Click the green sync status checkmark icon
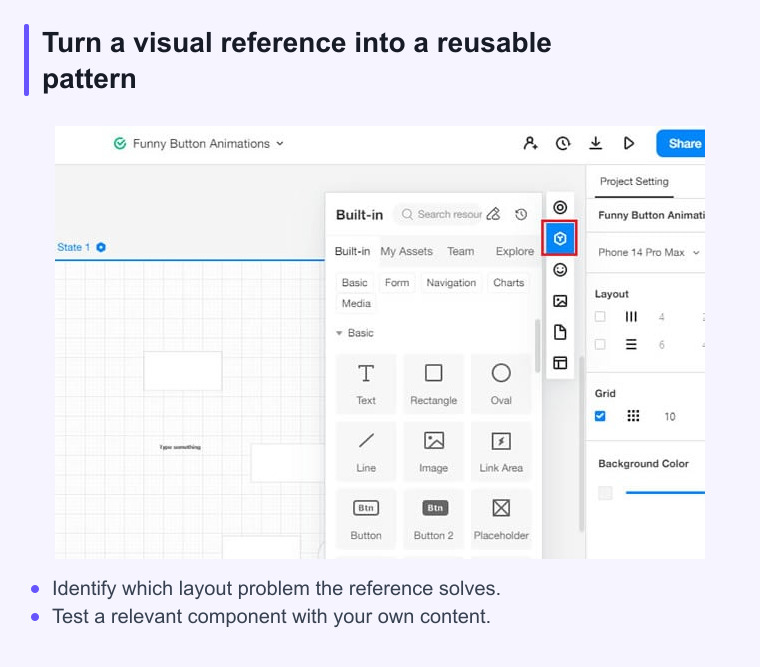This screenshot has height=667, width=760. click(120, 143)
